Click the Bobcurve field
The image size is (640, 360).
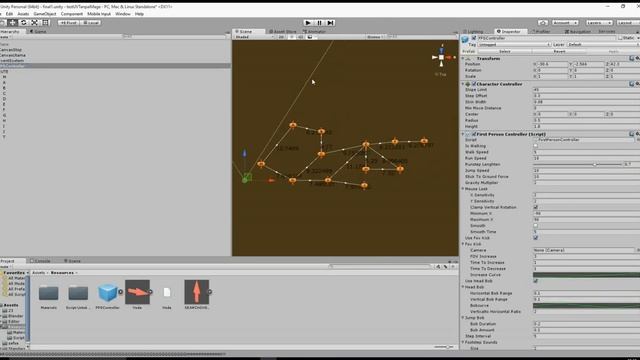tap(587, 305)
